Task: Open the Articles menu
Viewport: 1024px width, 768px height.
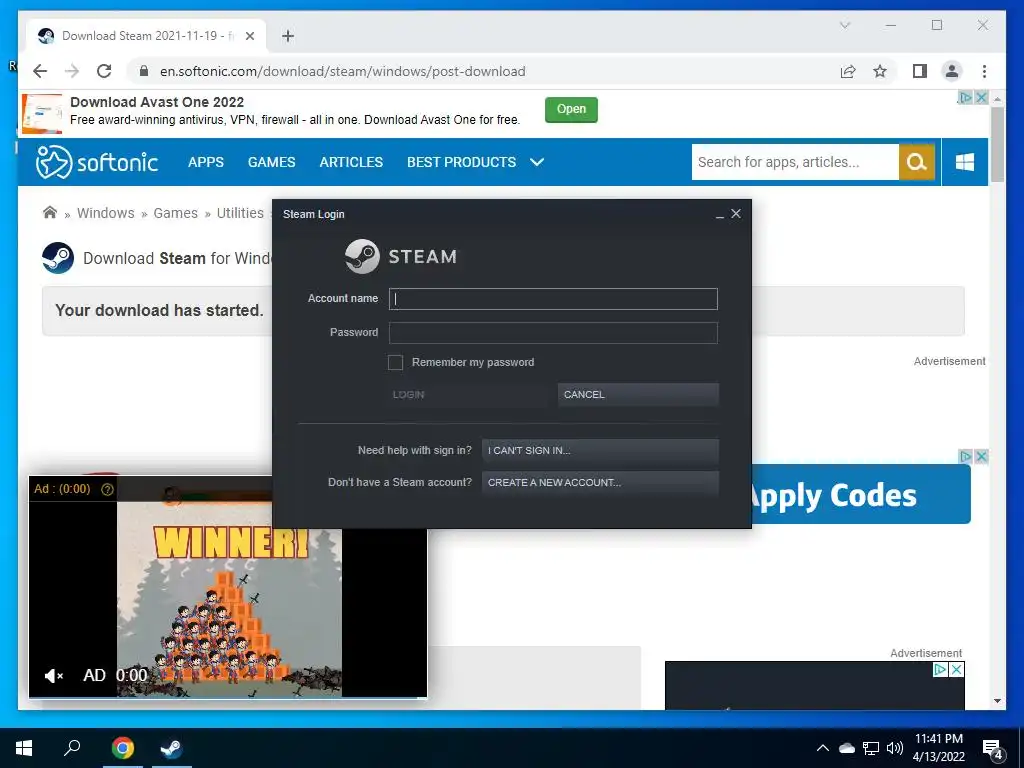Action: point(351,162)
